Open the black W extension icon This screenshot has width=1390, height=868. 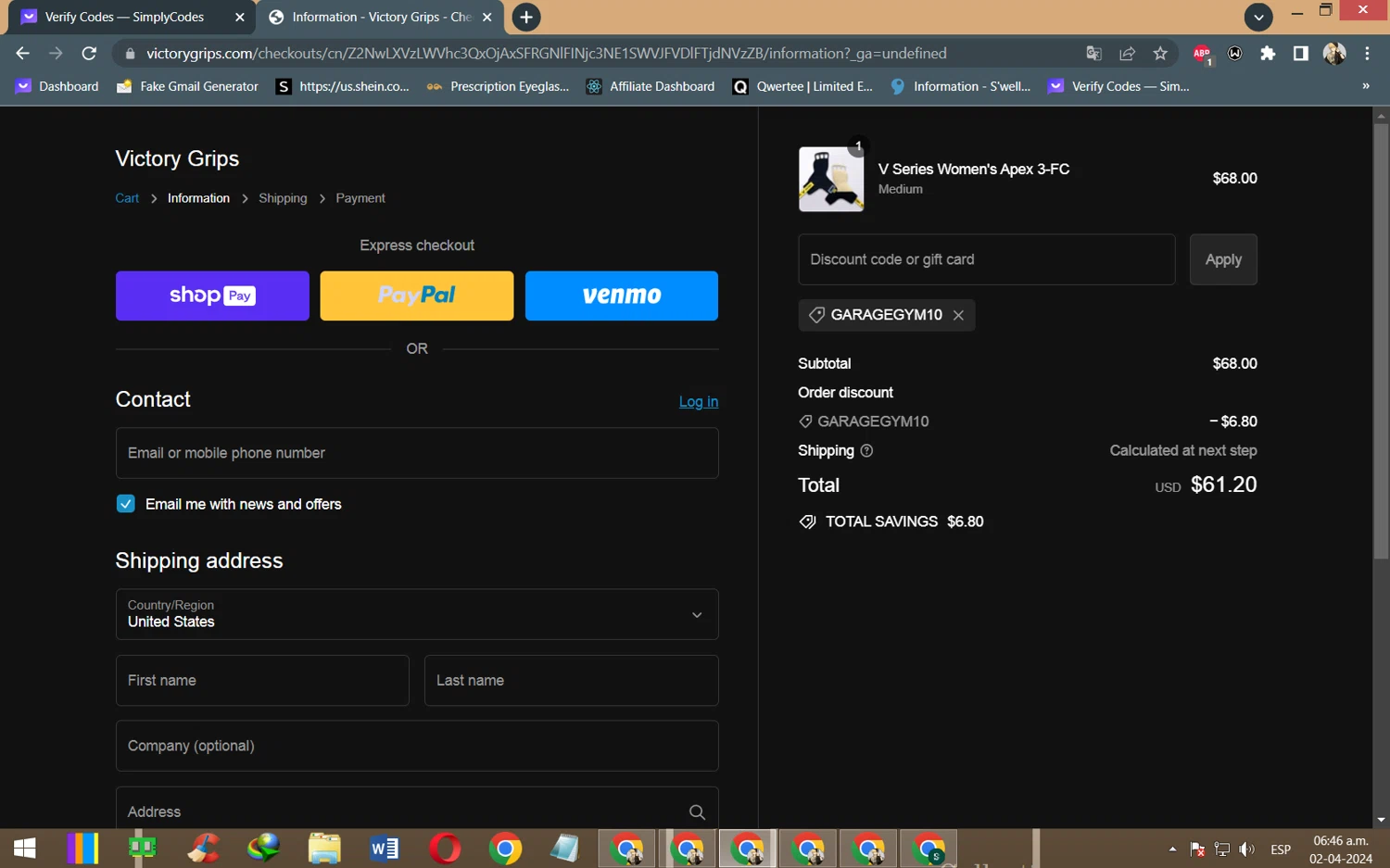1235,54
